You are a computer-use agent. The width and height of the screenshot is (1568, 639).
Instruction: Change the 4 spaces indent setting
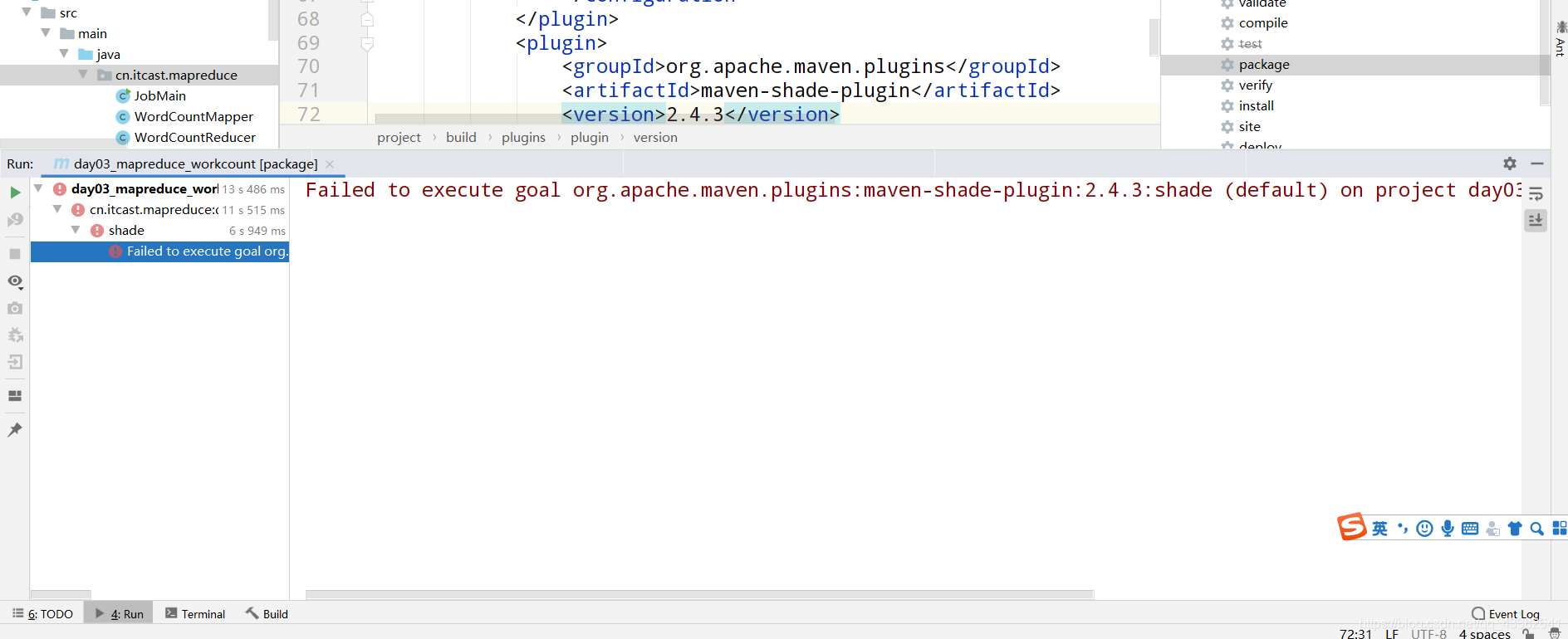pyautogui.click(x=1485, y=633)
